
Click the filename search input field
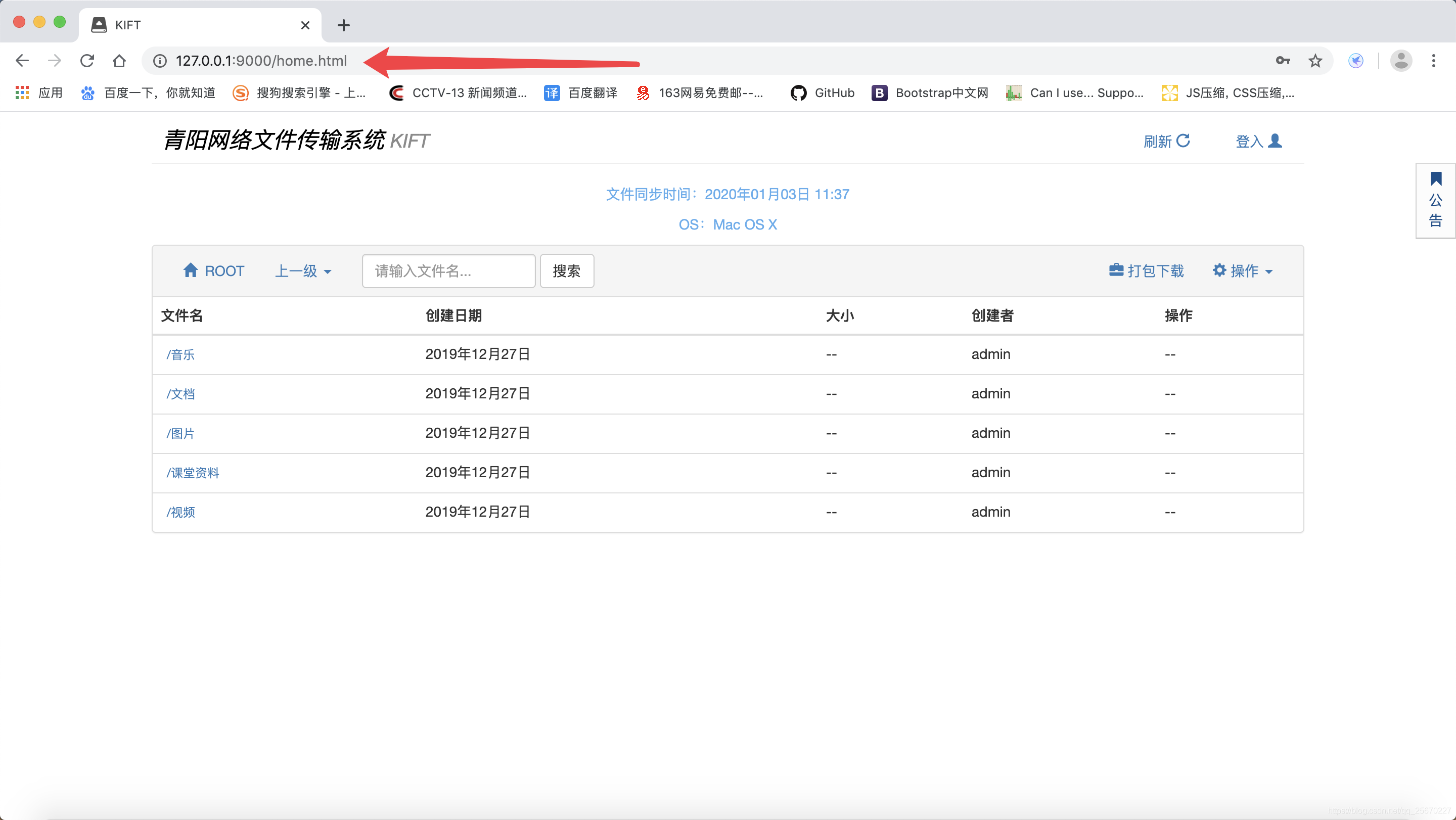(x=448, y=270)
